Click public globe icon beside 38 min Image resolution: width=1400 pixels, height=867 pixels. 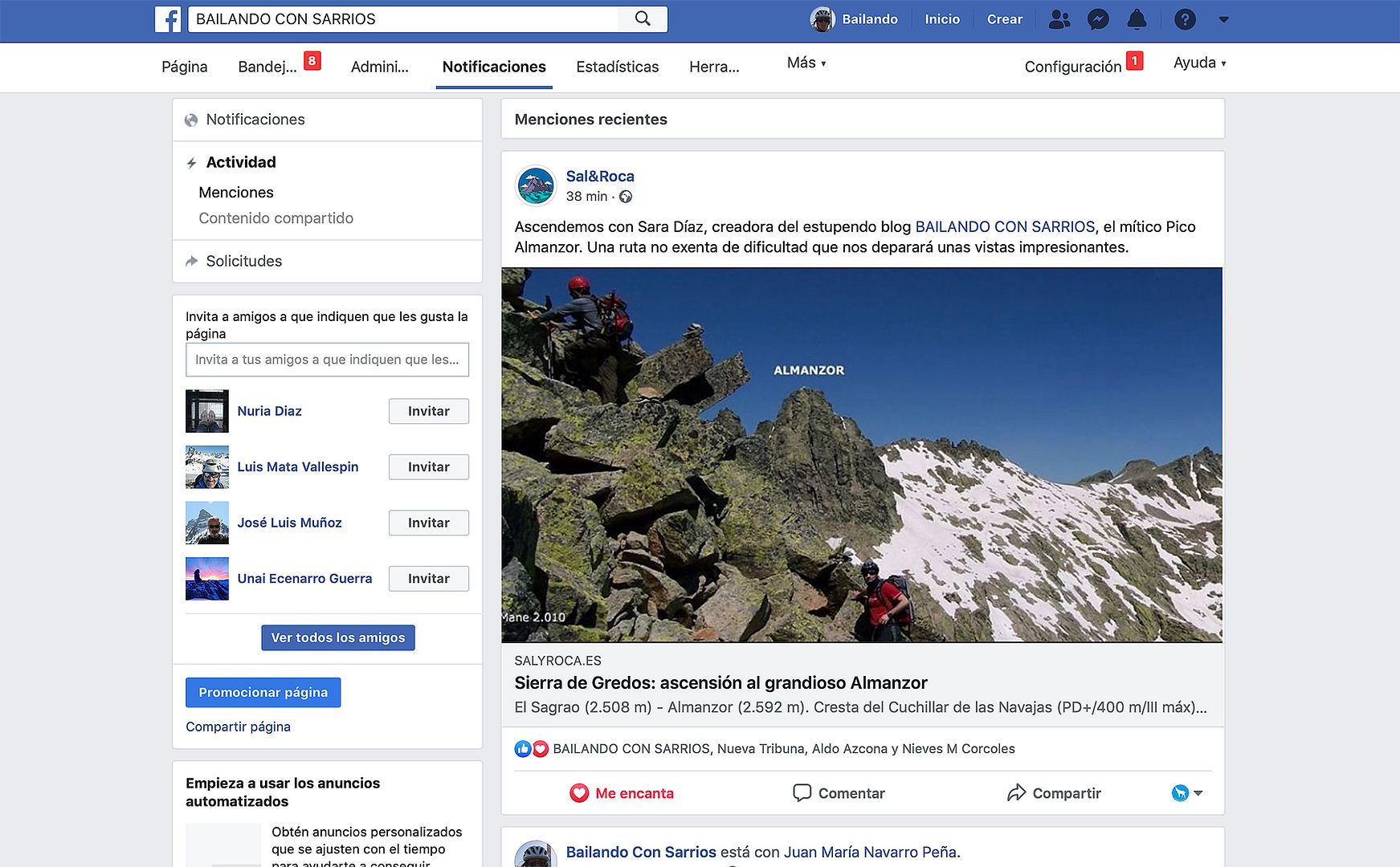click(x=626, y=197)
